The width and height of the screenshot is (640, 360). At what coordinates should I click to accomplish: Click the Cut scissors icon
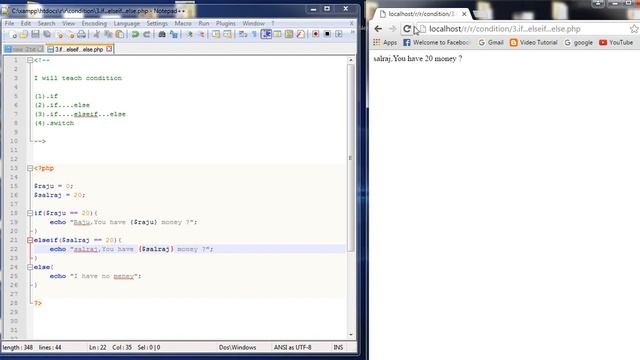coord(97,35)
